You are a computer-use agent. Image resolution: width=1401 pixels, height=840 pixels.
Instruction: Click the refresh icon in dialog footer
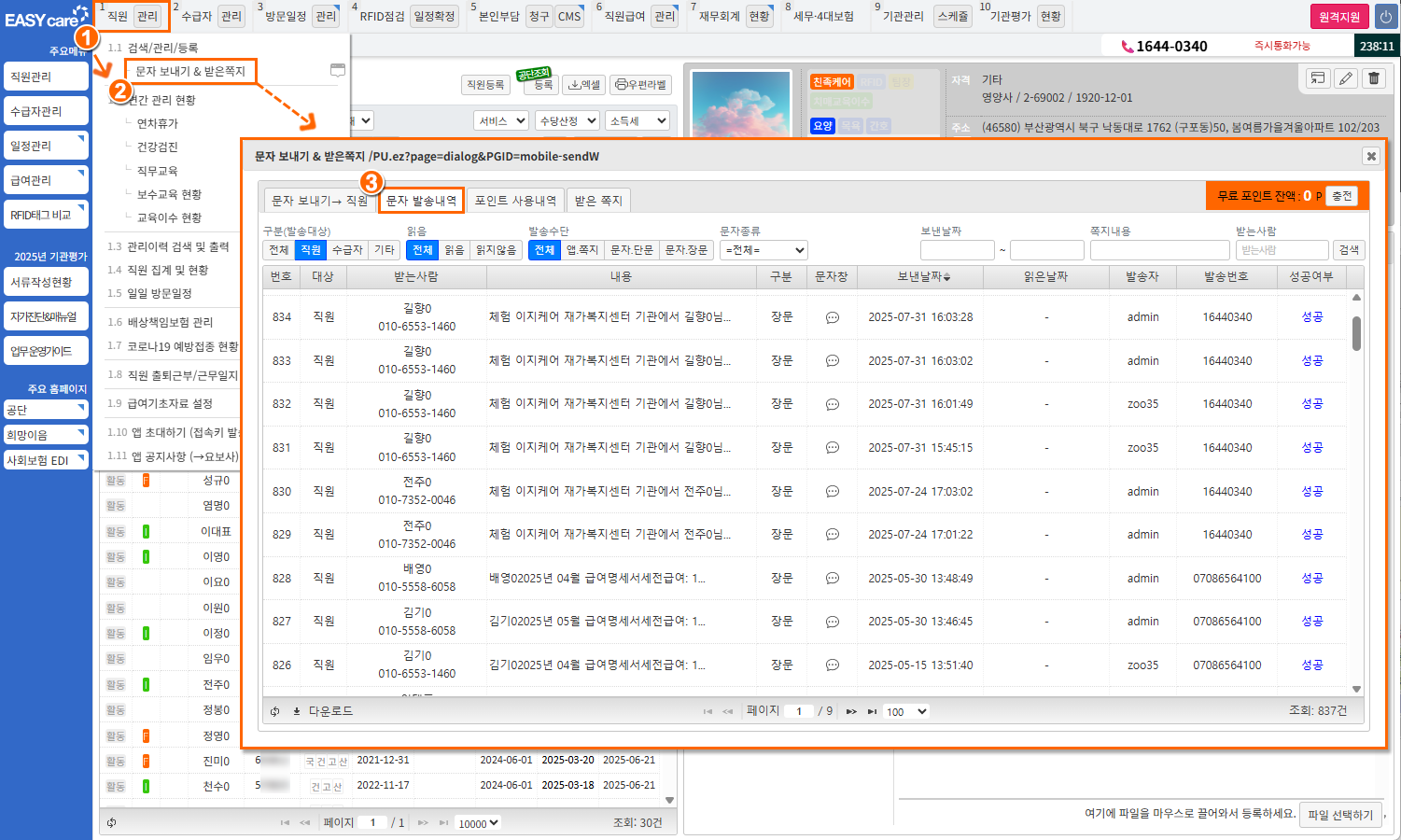point(275,711)
